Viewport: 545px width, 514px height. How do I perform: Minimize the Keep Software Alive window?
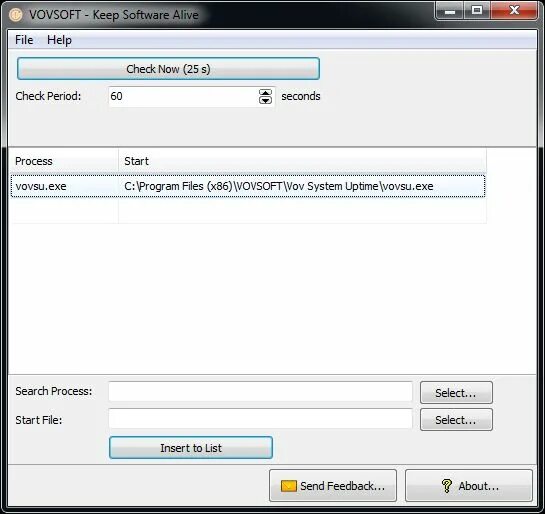pyautogui.click(x=449, y=11)
